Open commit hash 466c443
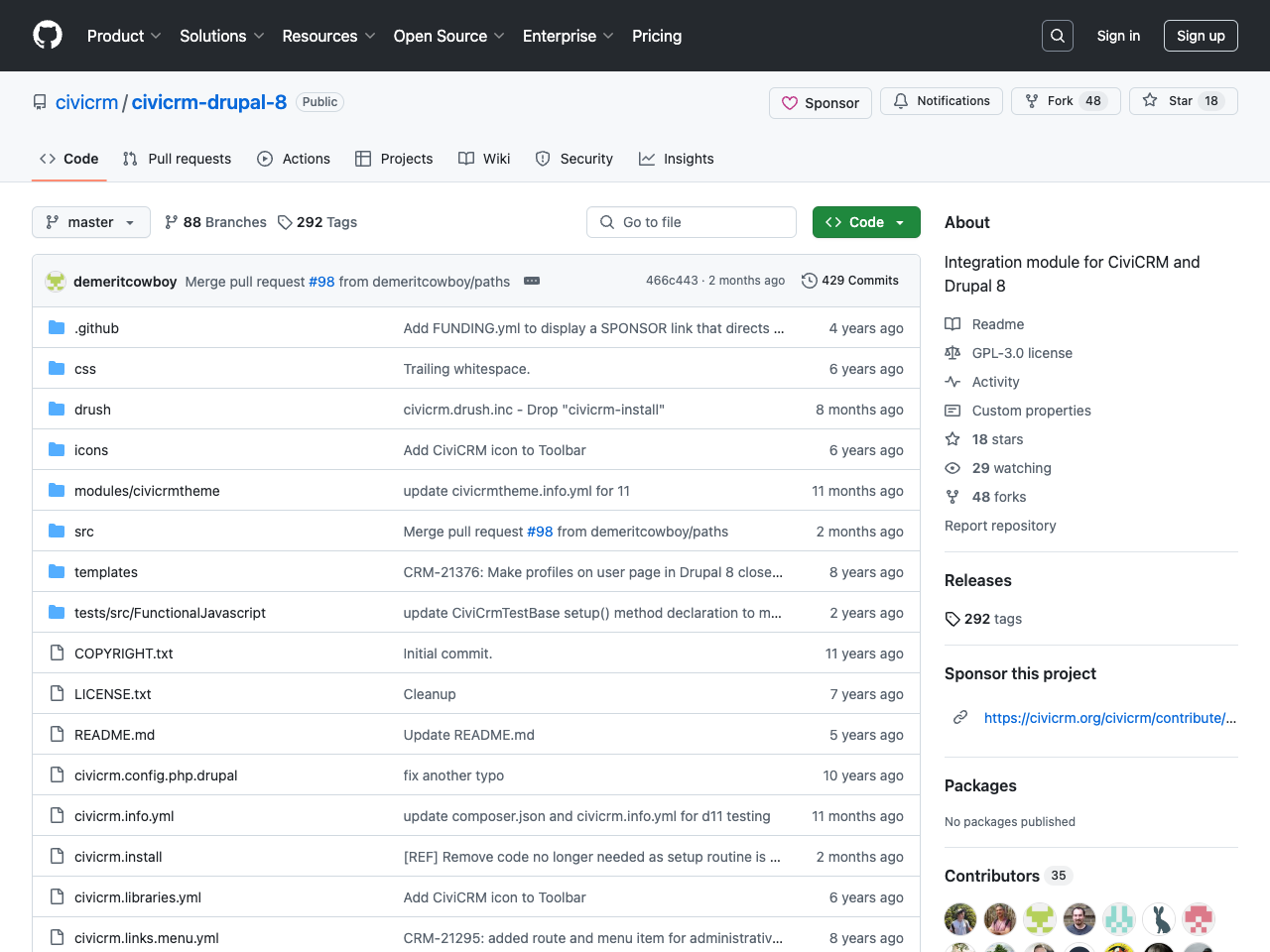Screen dimensions: 1270x952 (x=672, y=281)
